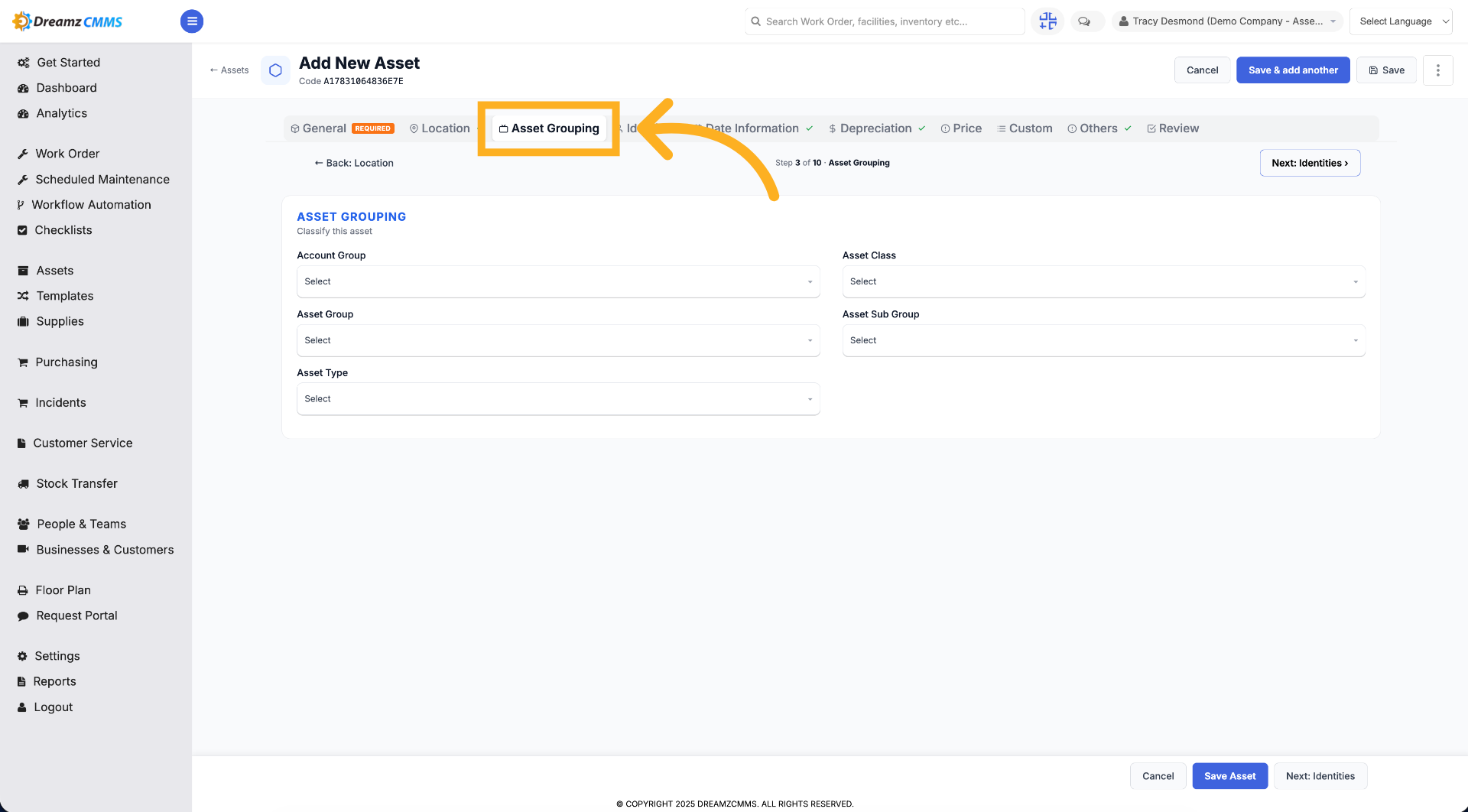Switch to the General tab

click(x=342, y=128)
